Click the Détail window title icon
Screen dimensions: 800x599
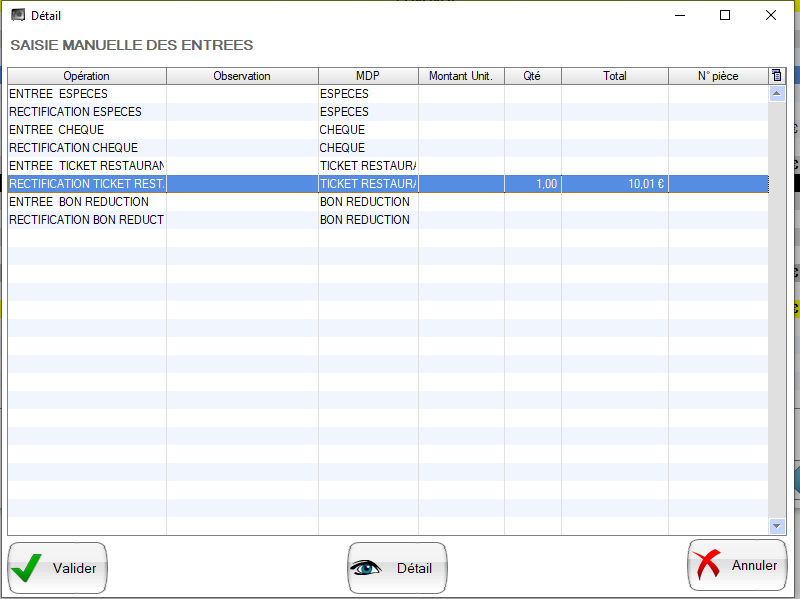coord(17,15)
